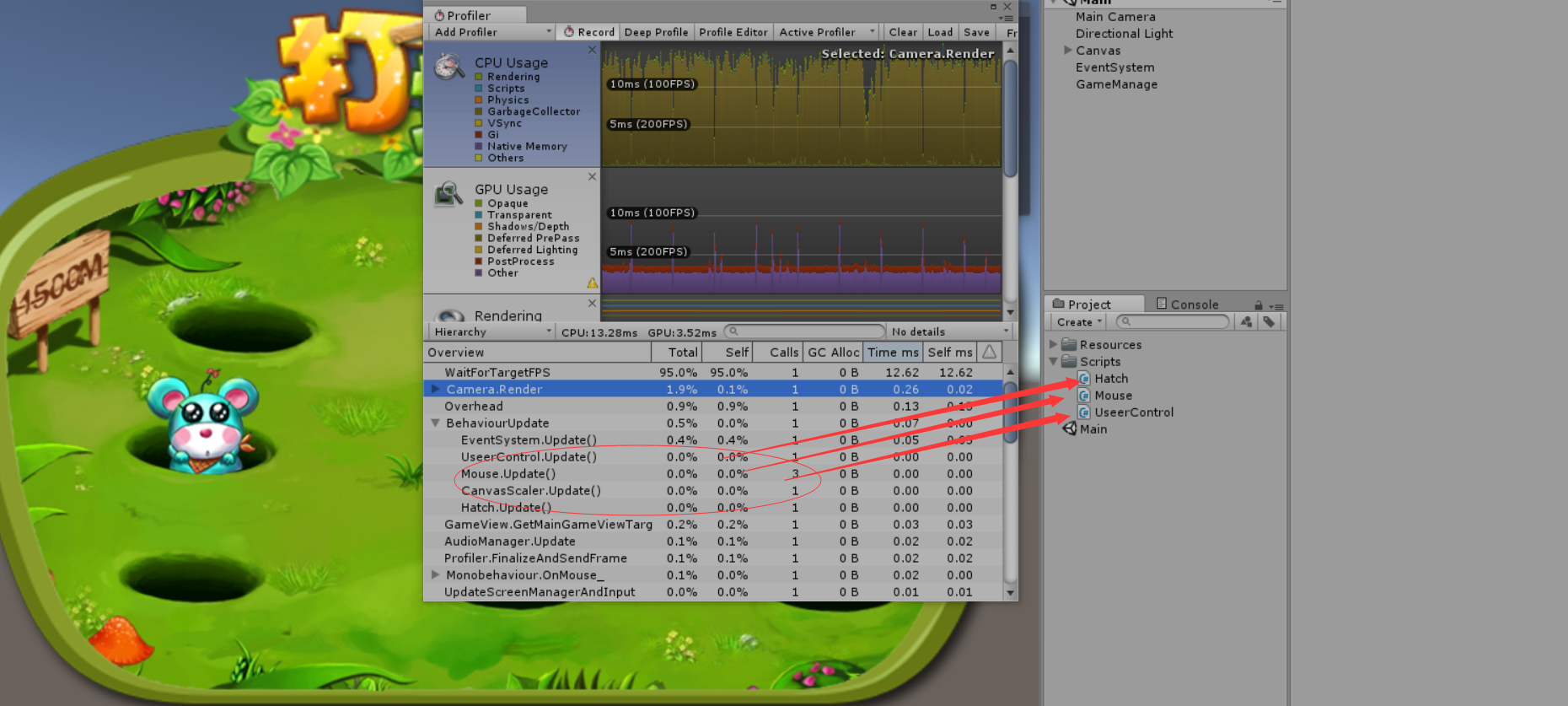Screen dimensions: 1568x706
Task: Switch to the Console tab
Action: 1187,304
